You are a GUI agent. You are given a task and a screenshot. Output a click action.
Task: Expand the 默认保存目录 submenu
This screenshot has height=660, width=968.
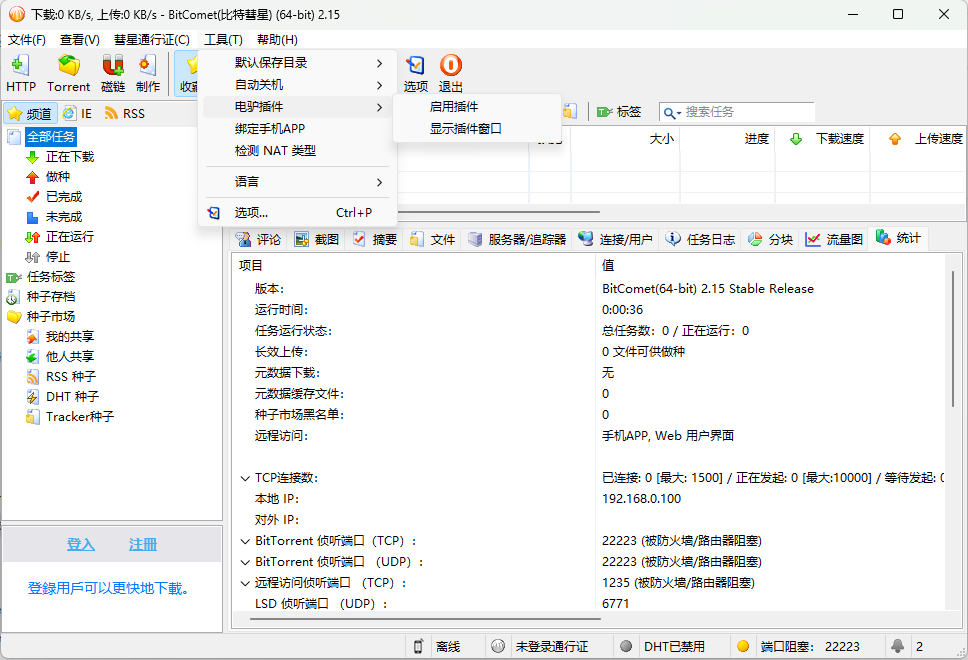pyautogui.click(x=297, y=63)
